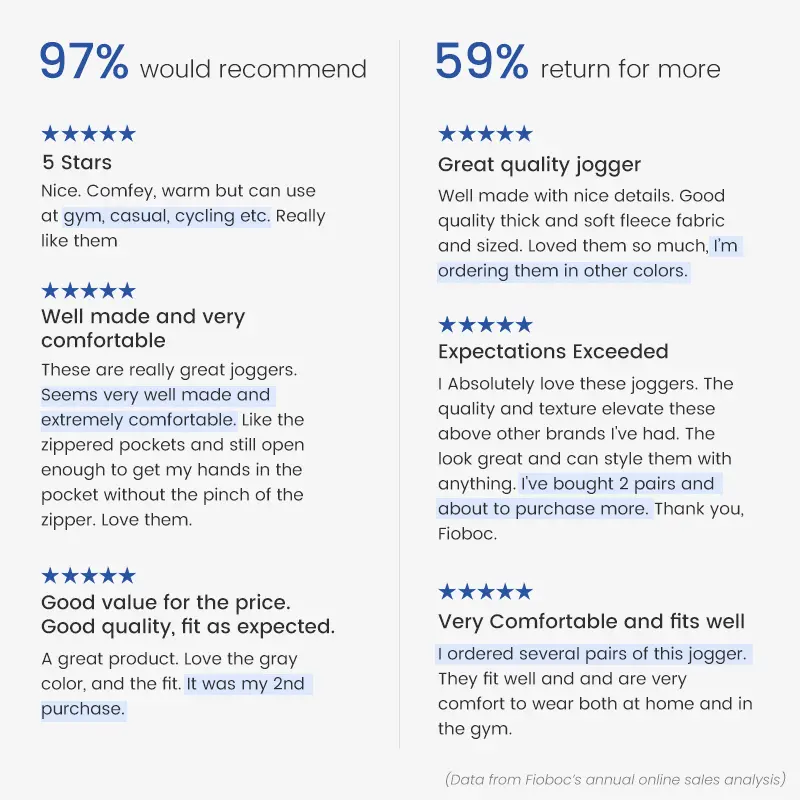Click the stars above "Great quality jogger"
This screenshot has width=800, height=800.
pyautogui.click(x=485, y=134)
